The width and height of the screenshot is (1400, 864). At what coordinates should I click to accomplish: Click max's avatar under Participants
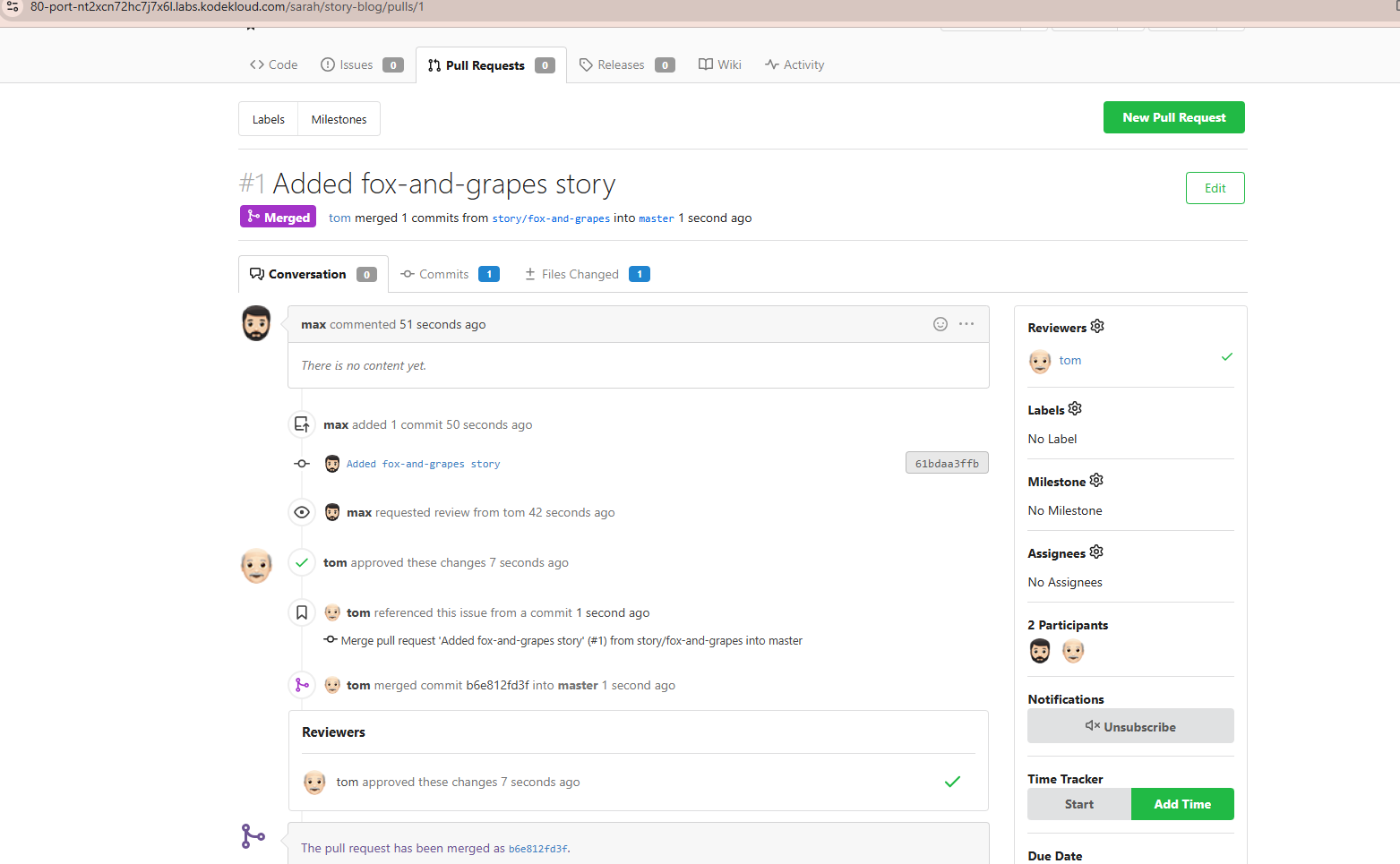tap(1040, 651)
